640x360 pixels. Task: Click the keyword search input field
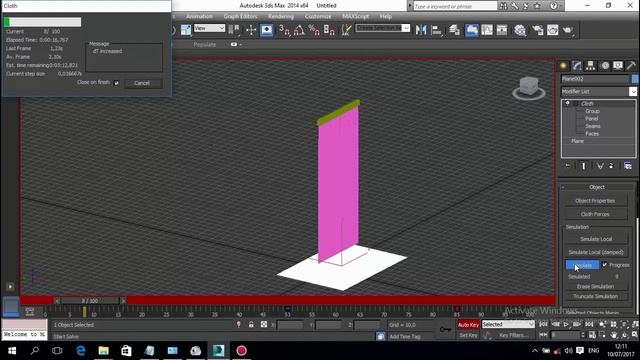click(455, 6)
